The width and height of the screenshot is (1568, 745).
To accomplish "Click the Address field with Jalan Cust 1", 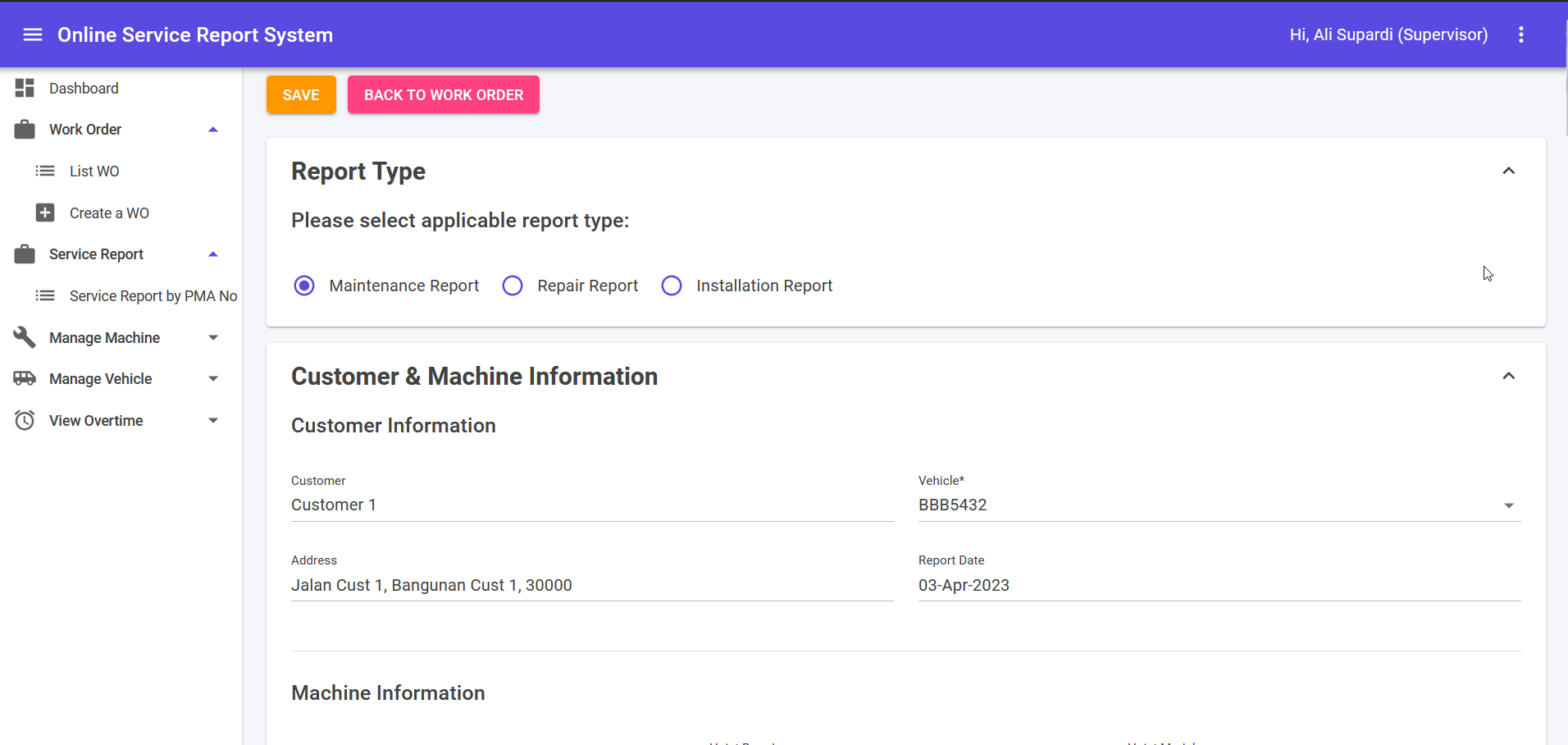I will click(x=592, y=585).
